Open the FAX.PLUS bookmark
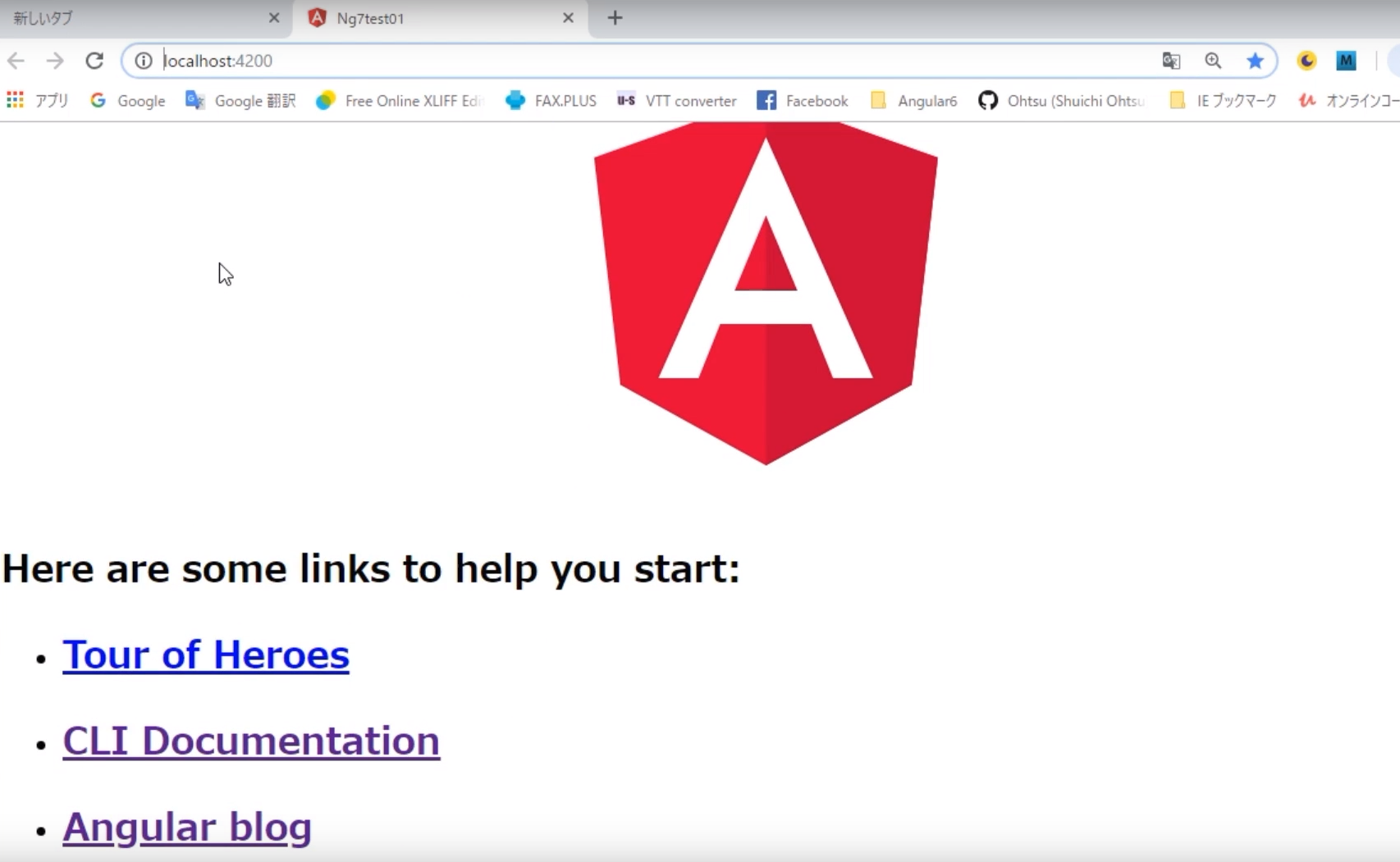Image resolution: width=1400 pixels, height=862 pixels. coord(551,100)
